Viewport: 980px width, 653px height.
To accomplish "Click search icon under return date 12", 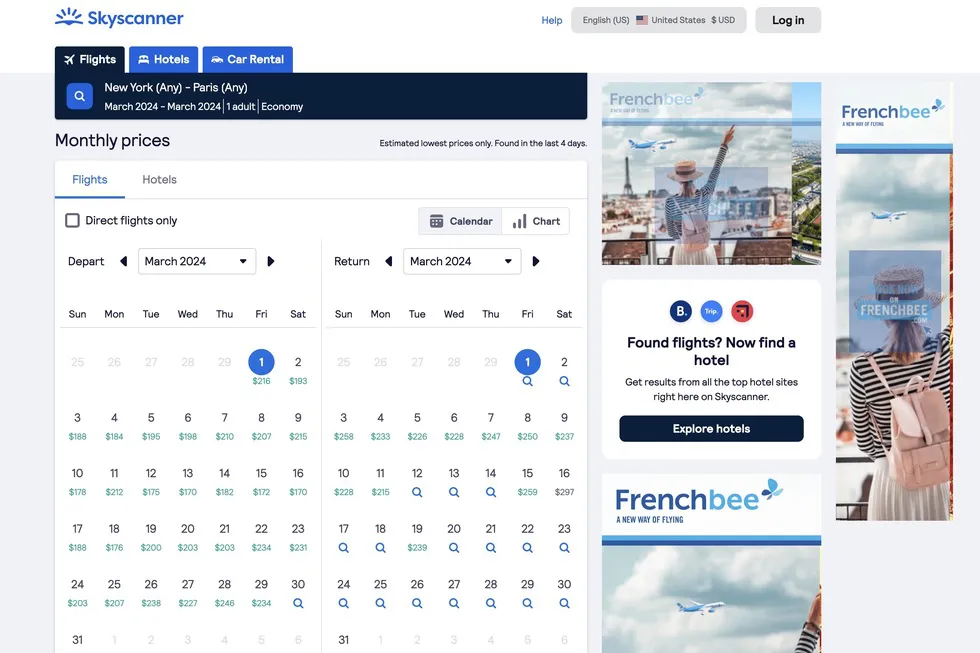I will pyautogui.click(x=417, y=492).
